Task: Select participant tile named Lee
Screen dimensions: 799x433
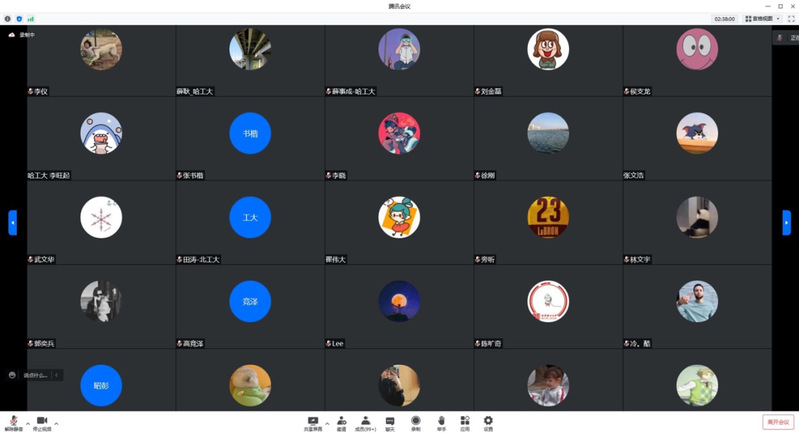Action: [x=399, y=307]
